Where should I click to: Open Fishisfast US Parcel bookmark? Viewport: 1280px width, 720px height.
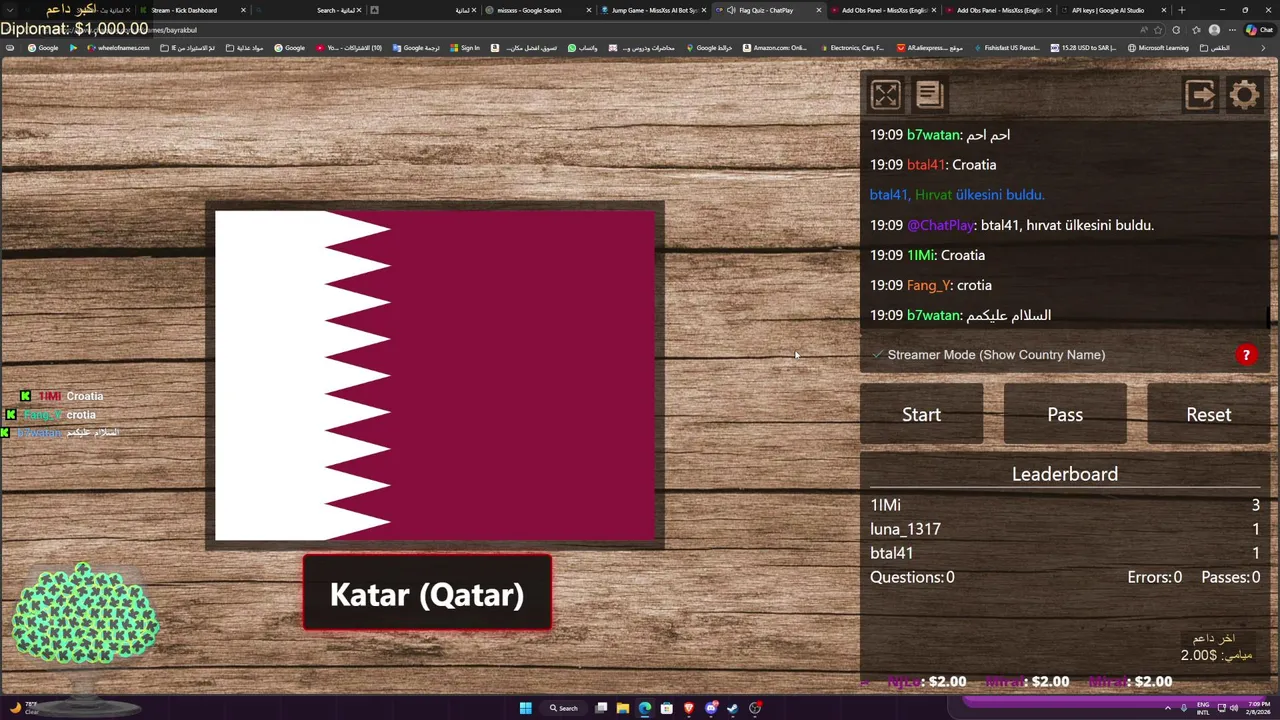point(1006,47)
